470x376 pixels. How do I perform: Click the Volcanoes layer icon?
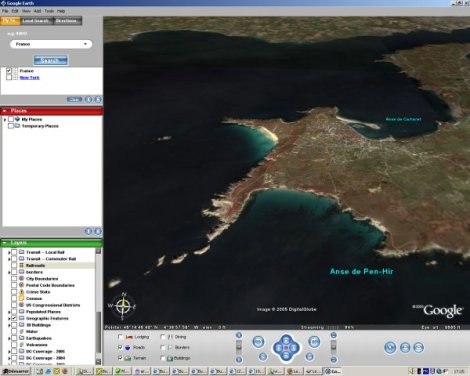pos(22,345)
